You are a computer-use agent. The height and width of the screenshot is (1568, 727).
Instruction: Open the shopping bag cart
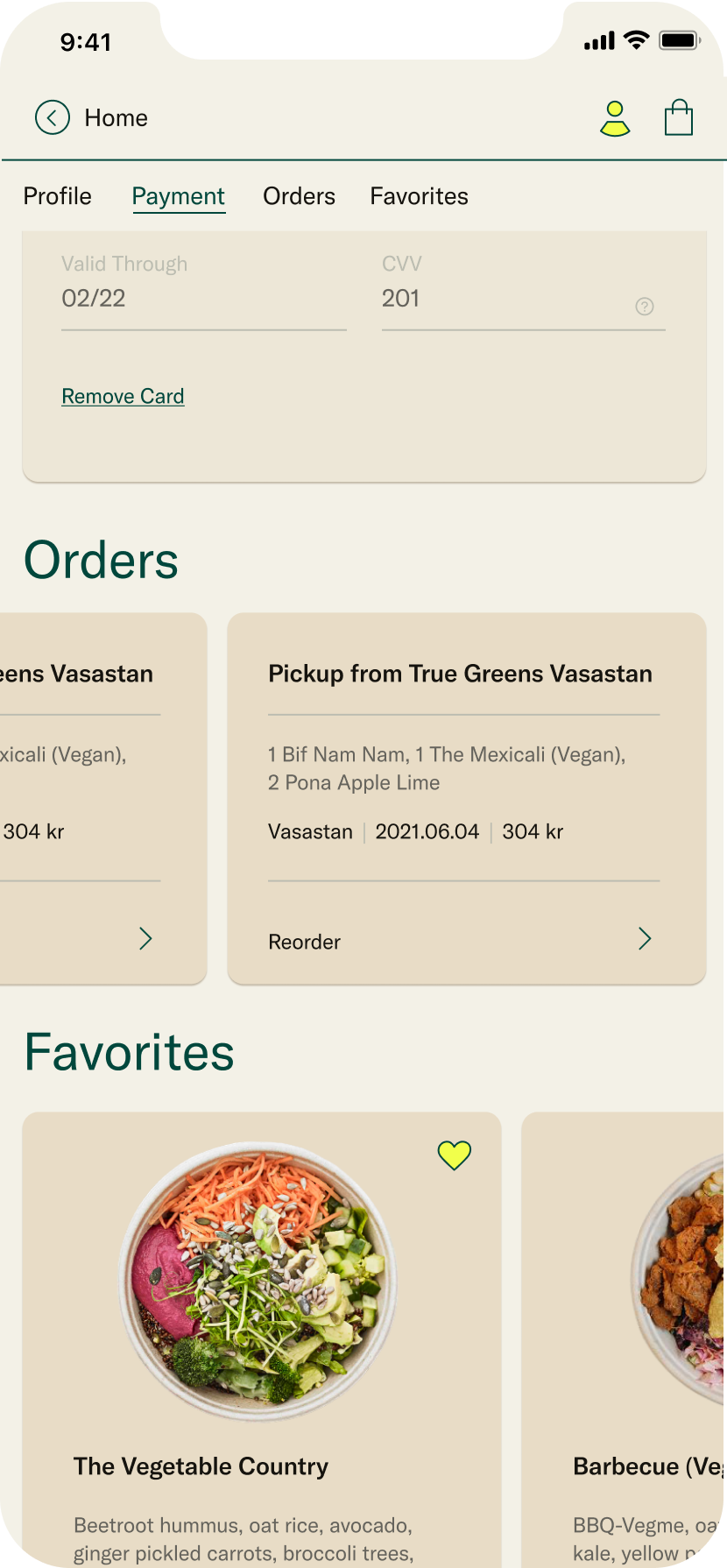(679, 117)
